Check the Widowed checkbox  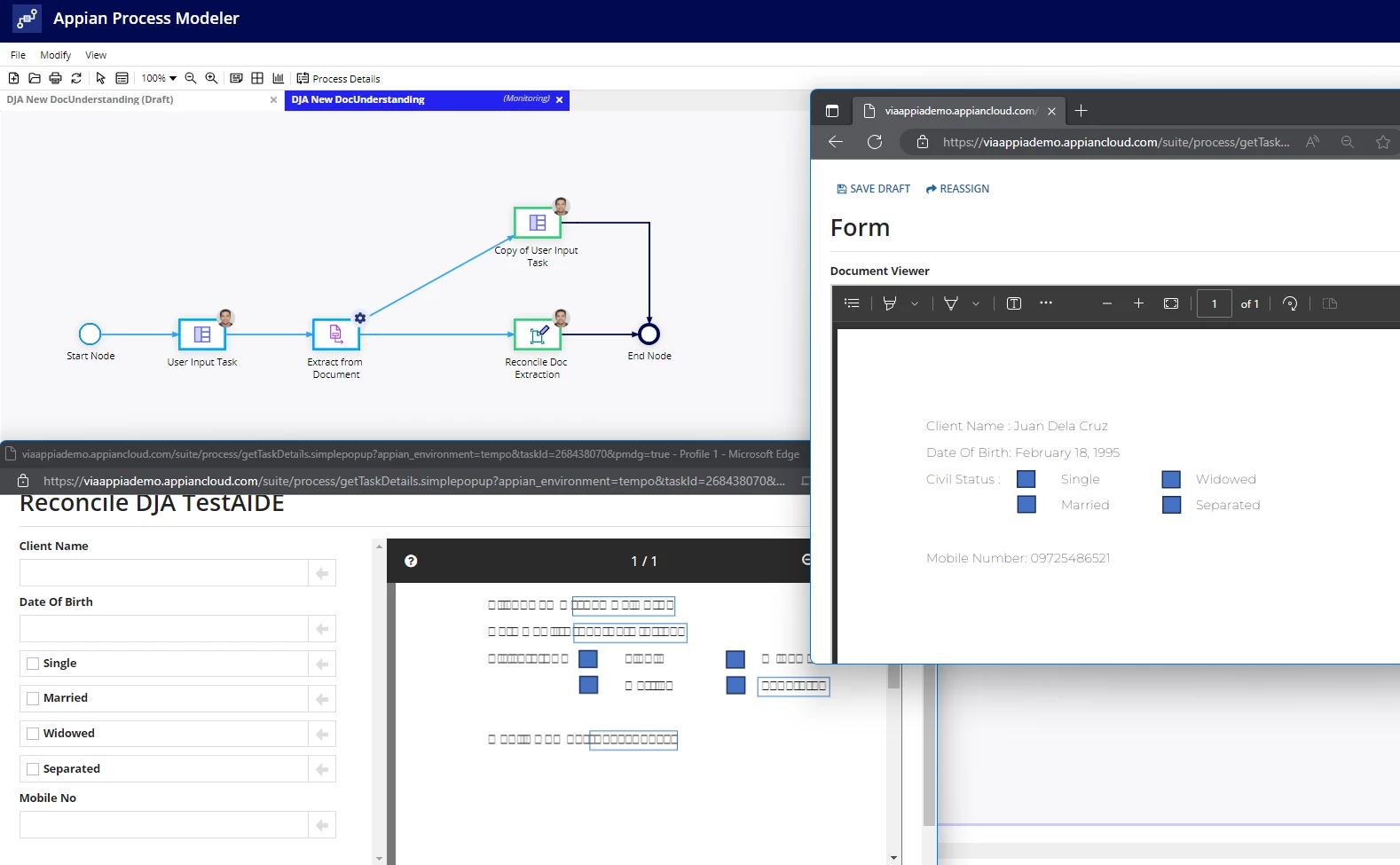click(x=33, y=734)
